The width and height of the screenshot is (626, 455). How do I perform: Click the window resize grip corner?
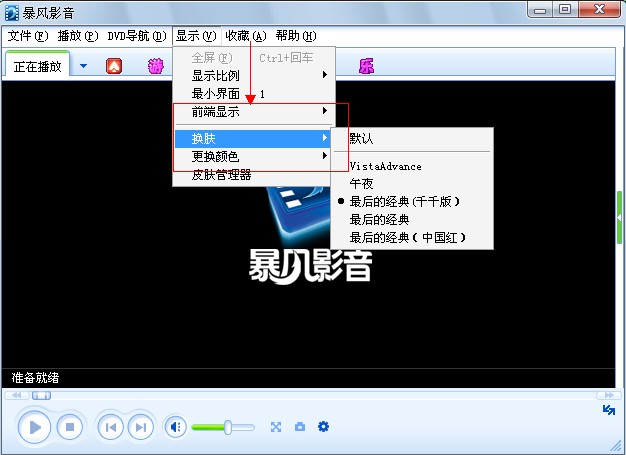(616, 445)
